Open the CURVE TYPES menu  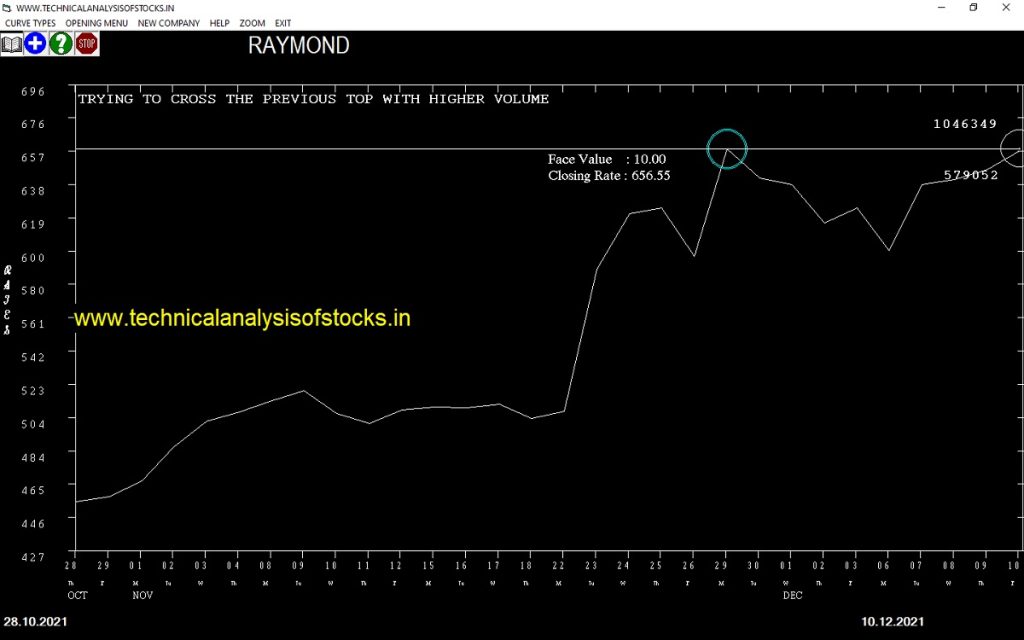[30, 23]
